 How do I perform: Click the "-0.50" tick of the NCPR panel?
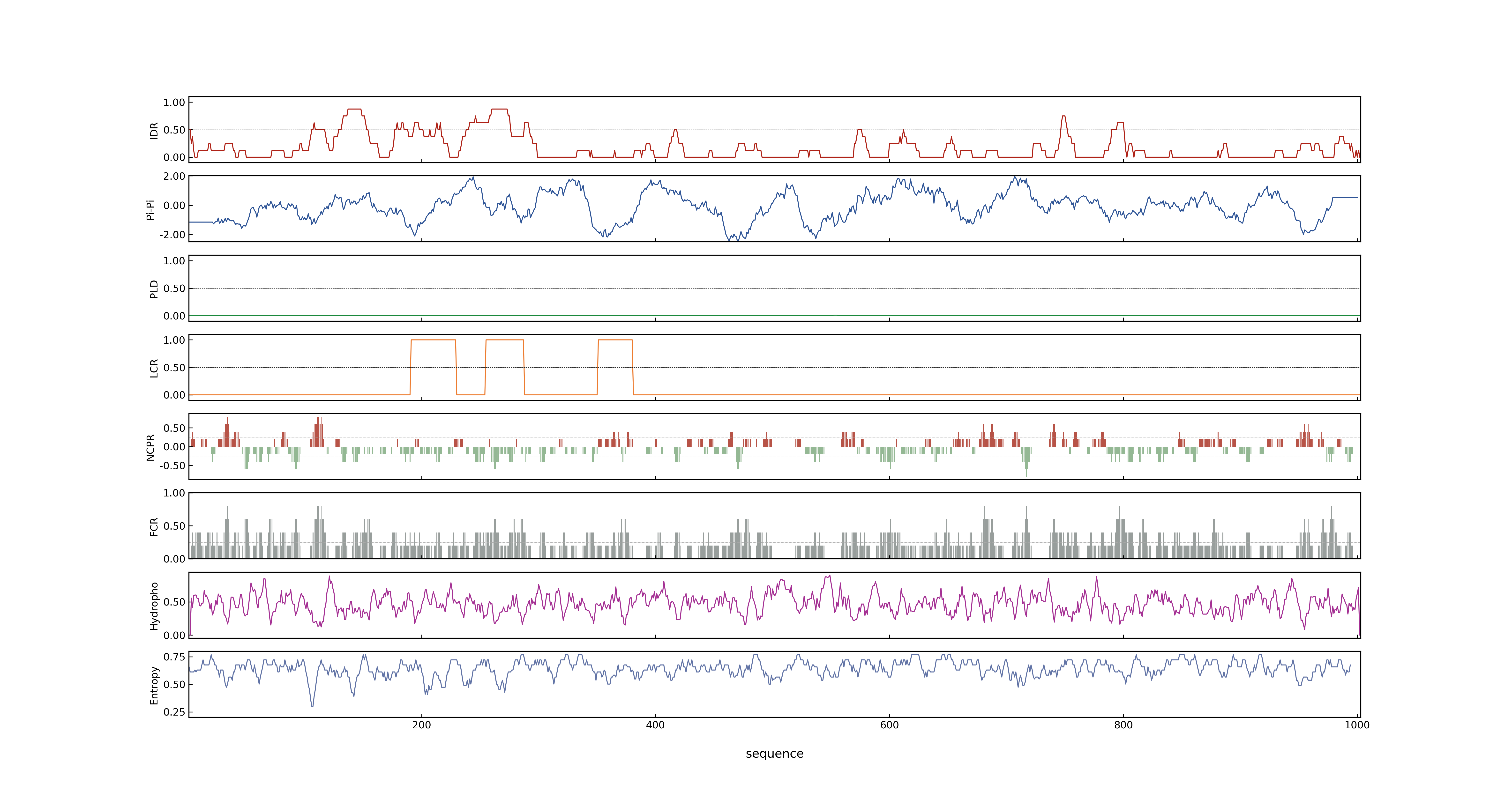[x=172, y=466]
